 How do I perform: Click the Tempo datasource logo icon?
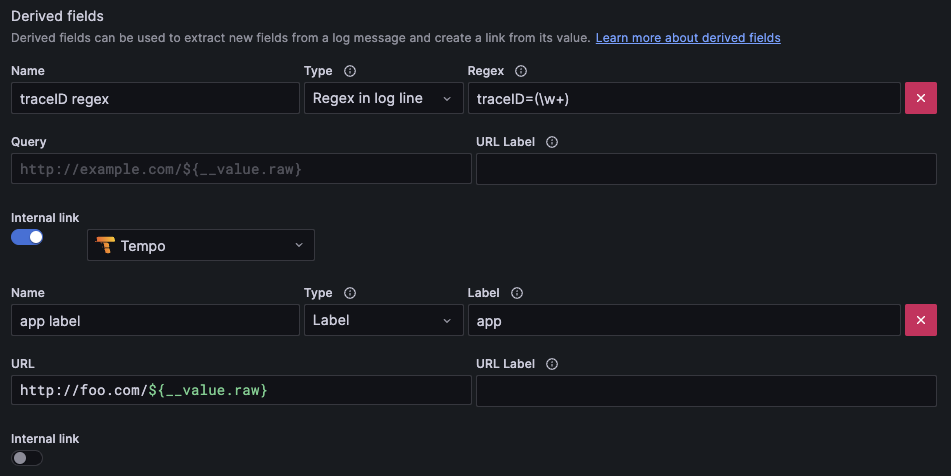click(105, 245)
